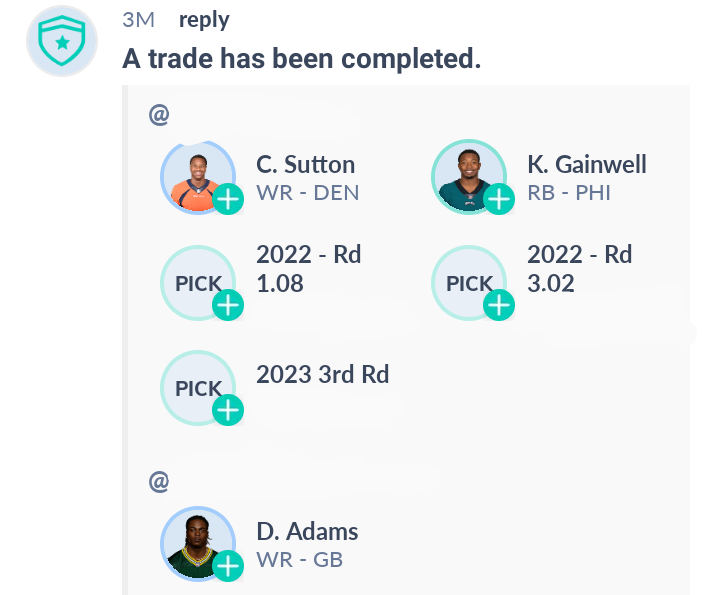Viewport: 720px width, 595px height.
Task: Click the first team @ mention
Action: pos(159,114)
